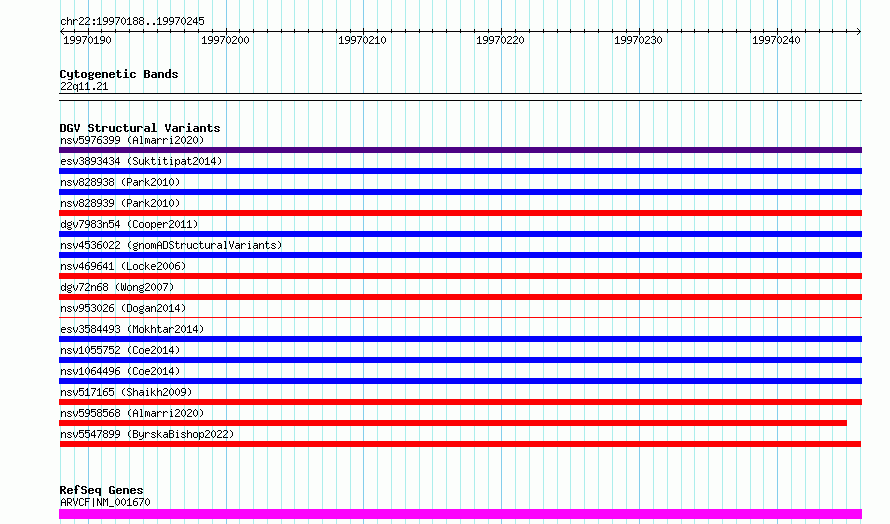This screenshot has width=890, height=524.
Task: Click the red dgv72n68 variant bar
Action: (460, 297)
